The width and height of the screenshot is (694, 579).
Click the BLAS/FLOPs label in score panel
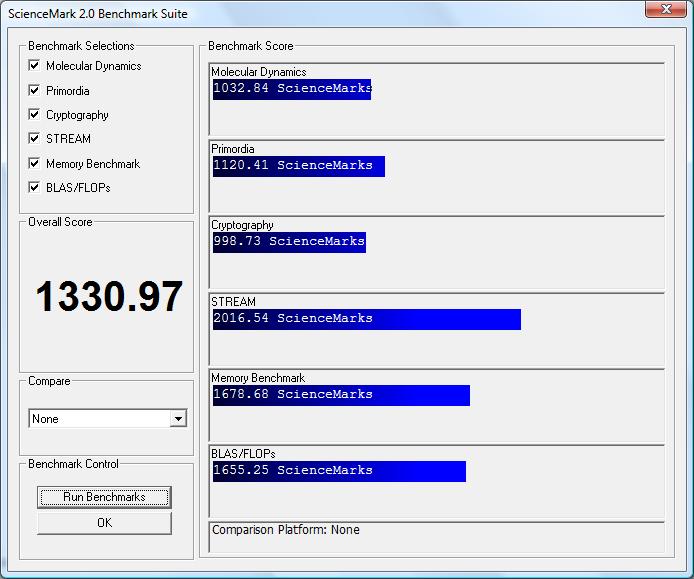click(x=243, y=454)
